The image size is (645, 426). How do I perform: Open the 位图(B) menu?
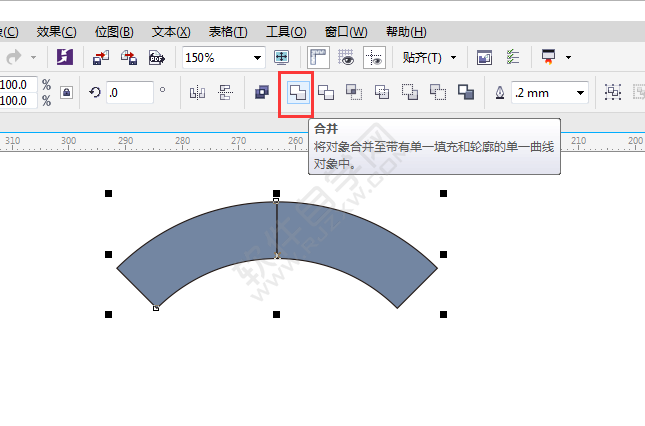click(x=113, y=32)
